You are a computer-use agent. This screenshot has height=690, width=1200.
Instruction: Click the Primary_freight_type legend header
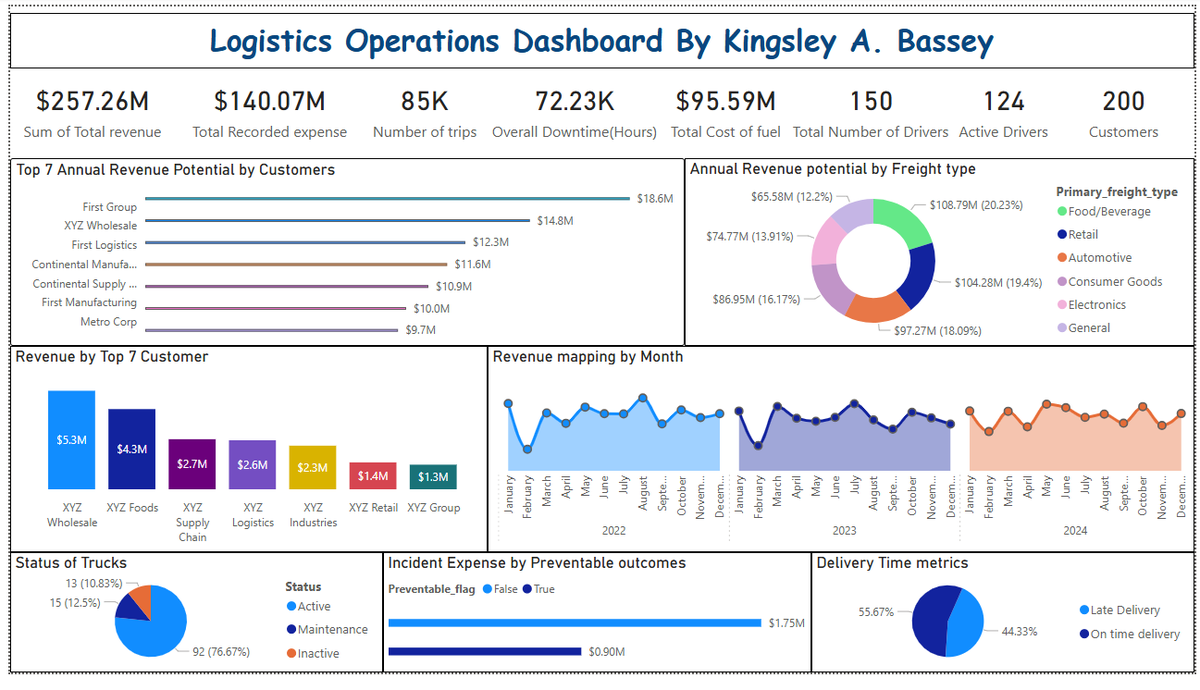tap(1117, 192)
